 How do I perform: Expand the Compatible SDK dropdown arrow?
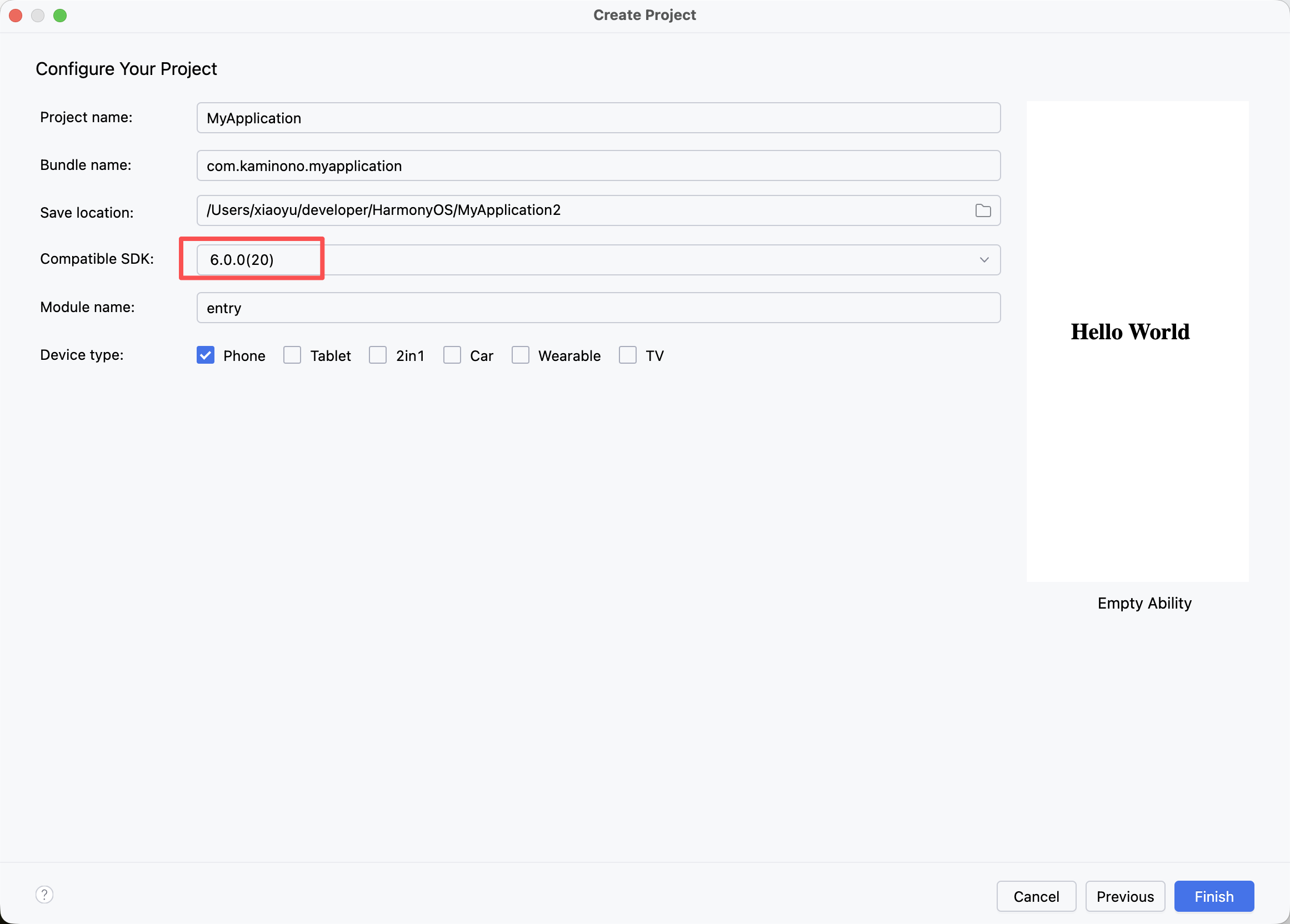(984, 260)
